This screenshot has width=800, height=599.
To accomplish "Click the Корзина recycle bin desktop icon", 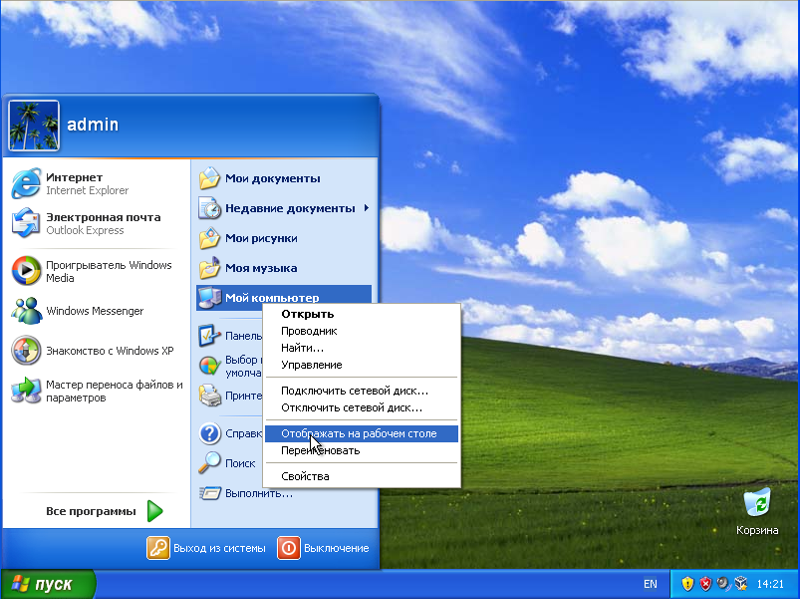I will pyautogui.click(x=757, y=503).
